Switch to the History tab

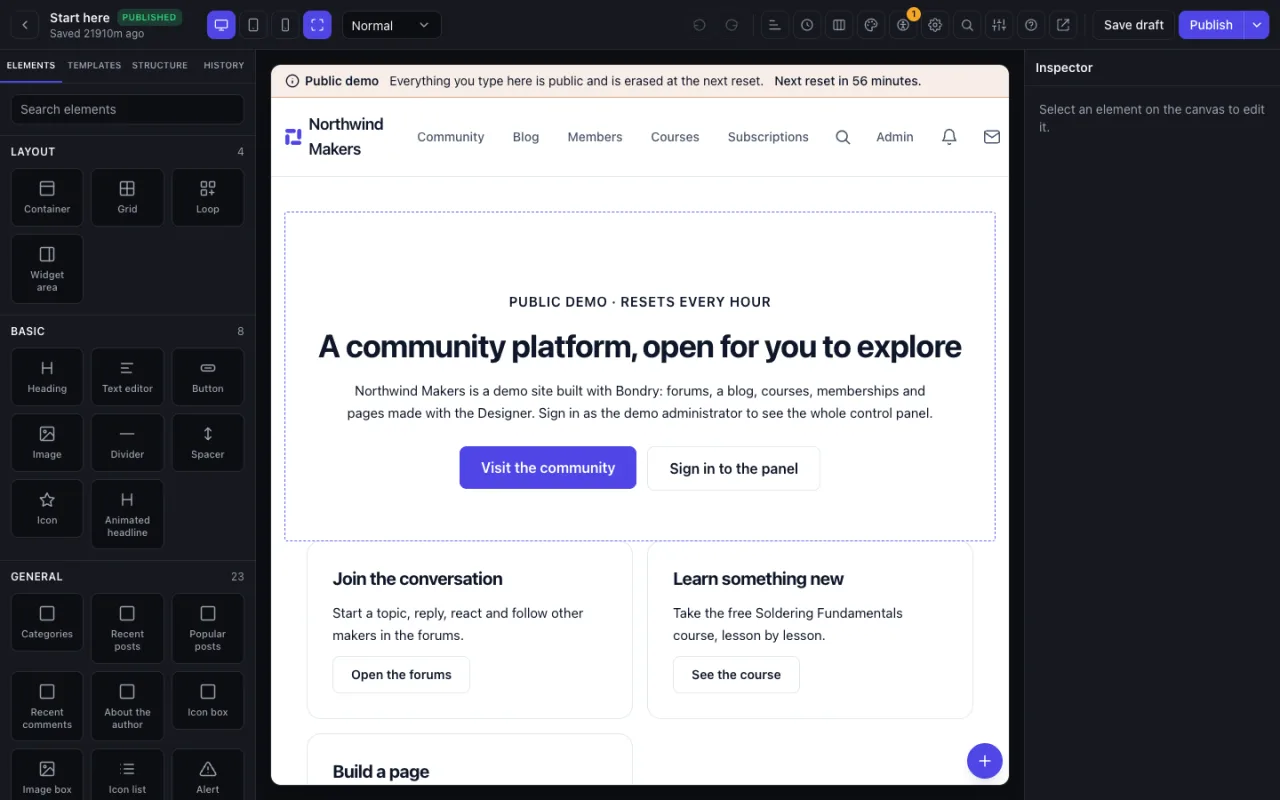224,65
